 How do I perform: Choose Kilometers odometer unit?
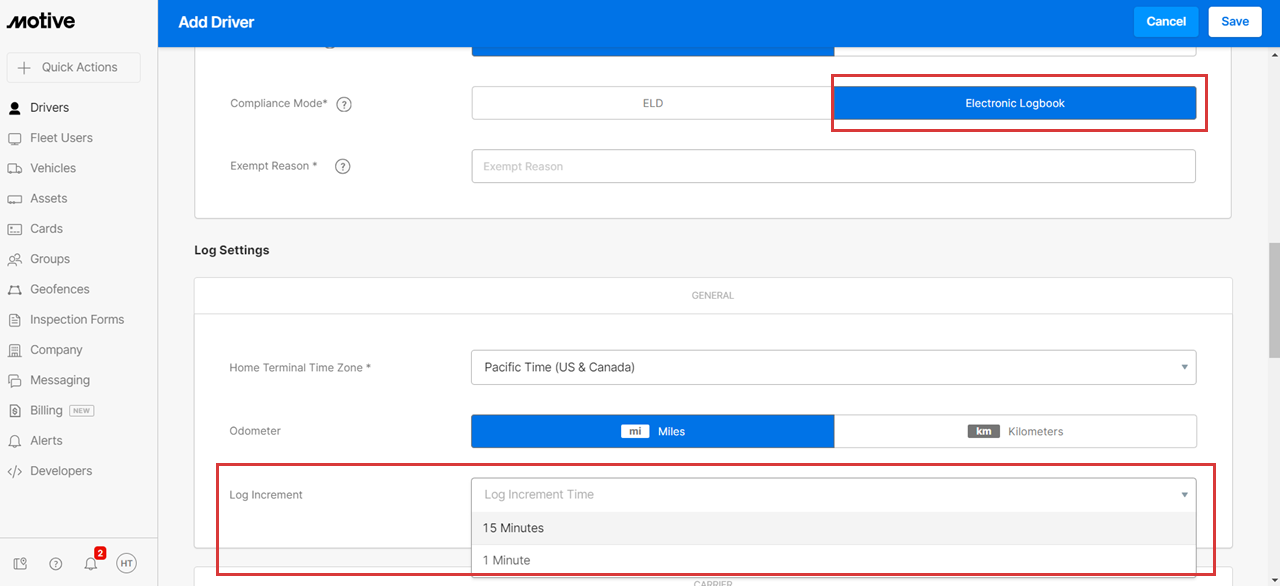tap(1015, 431)
